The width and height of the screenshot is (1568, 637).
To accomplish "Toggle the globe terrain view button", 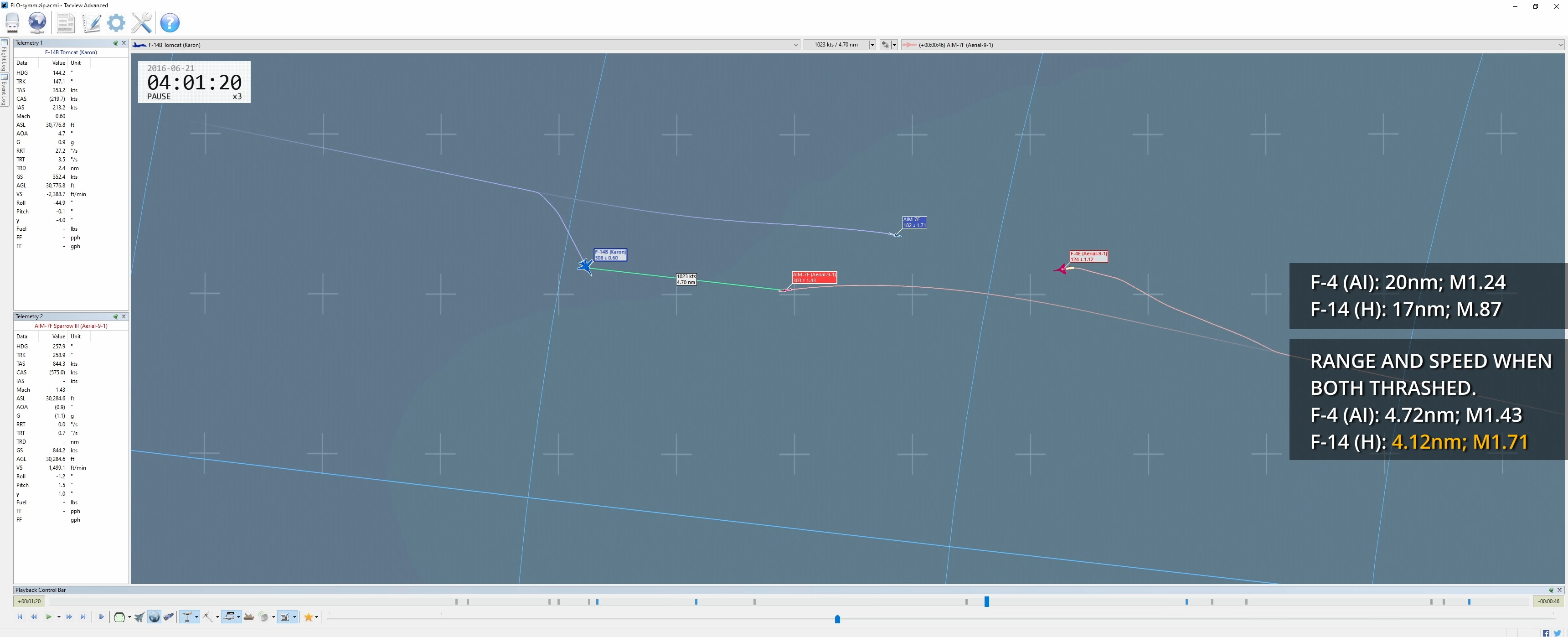I will tap(154, 617).
